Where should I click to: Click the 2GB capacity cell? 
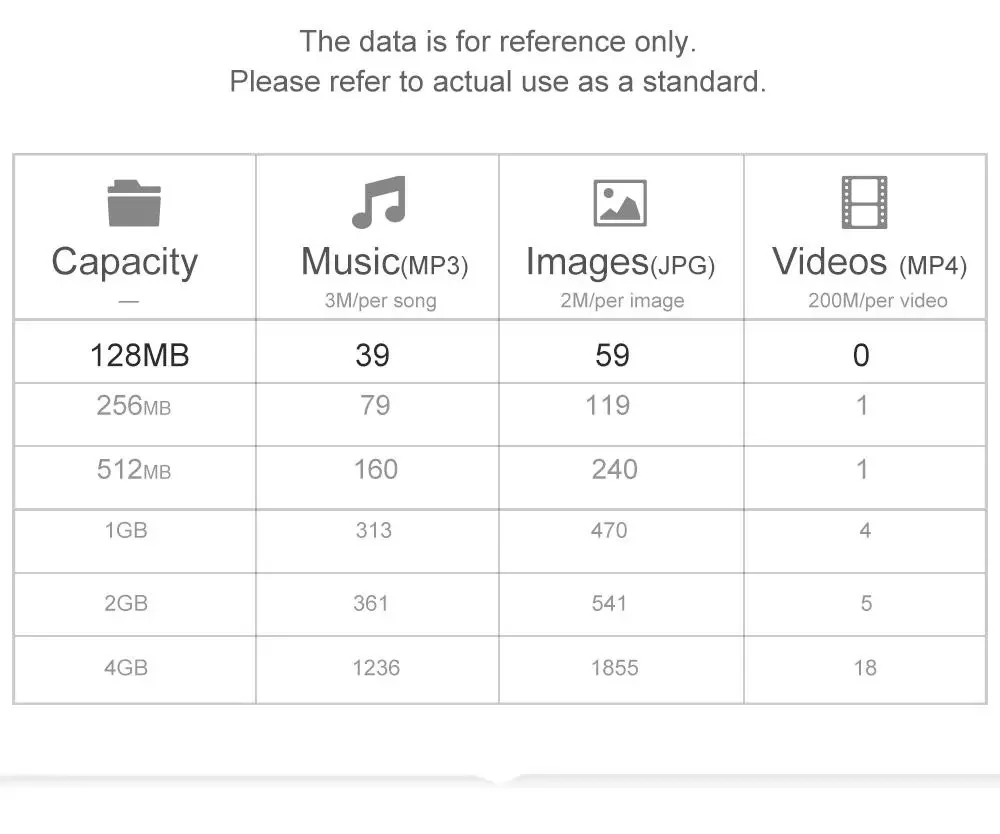[126, 603]
